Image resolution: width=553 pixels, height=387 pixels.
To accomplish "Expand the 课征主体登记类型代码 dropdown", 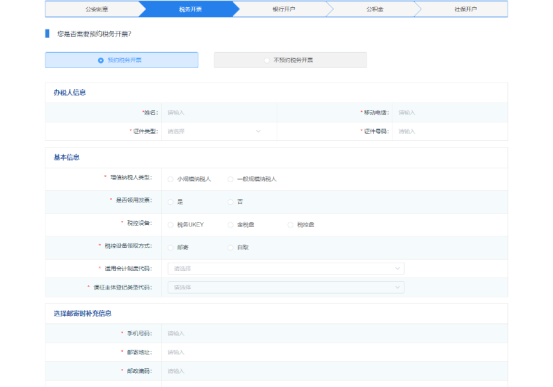I will [x=286, y=288].
